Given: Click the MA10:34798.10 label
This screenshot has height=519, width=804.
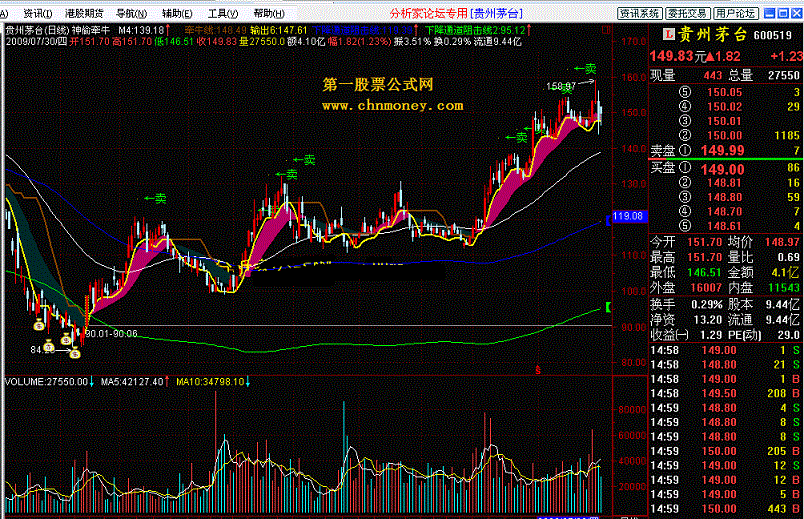Looking at the screenshot, I should point(210,382).
